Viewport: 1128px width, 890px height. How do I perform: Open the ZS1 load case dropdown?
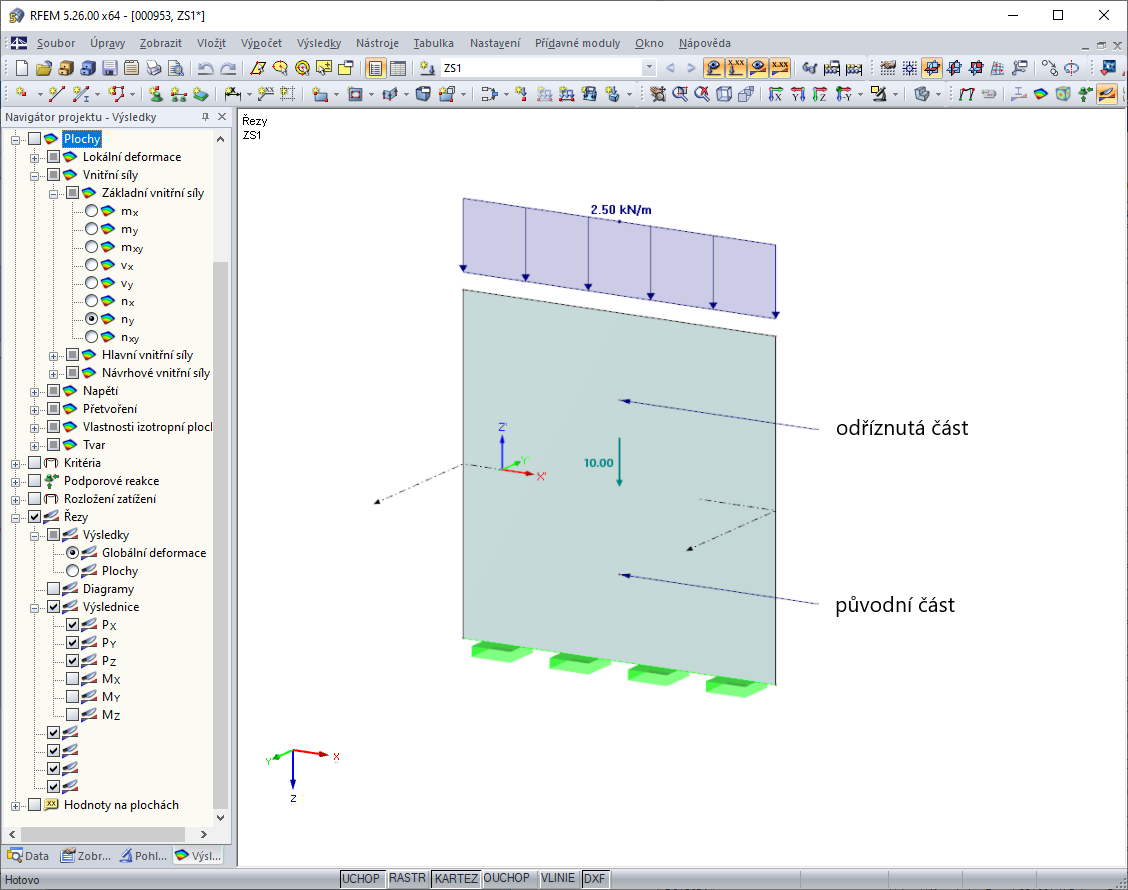point(649,68)
